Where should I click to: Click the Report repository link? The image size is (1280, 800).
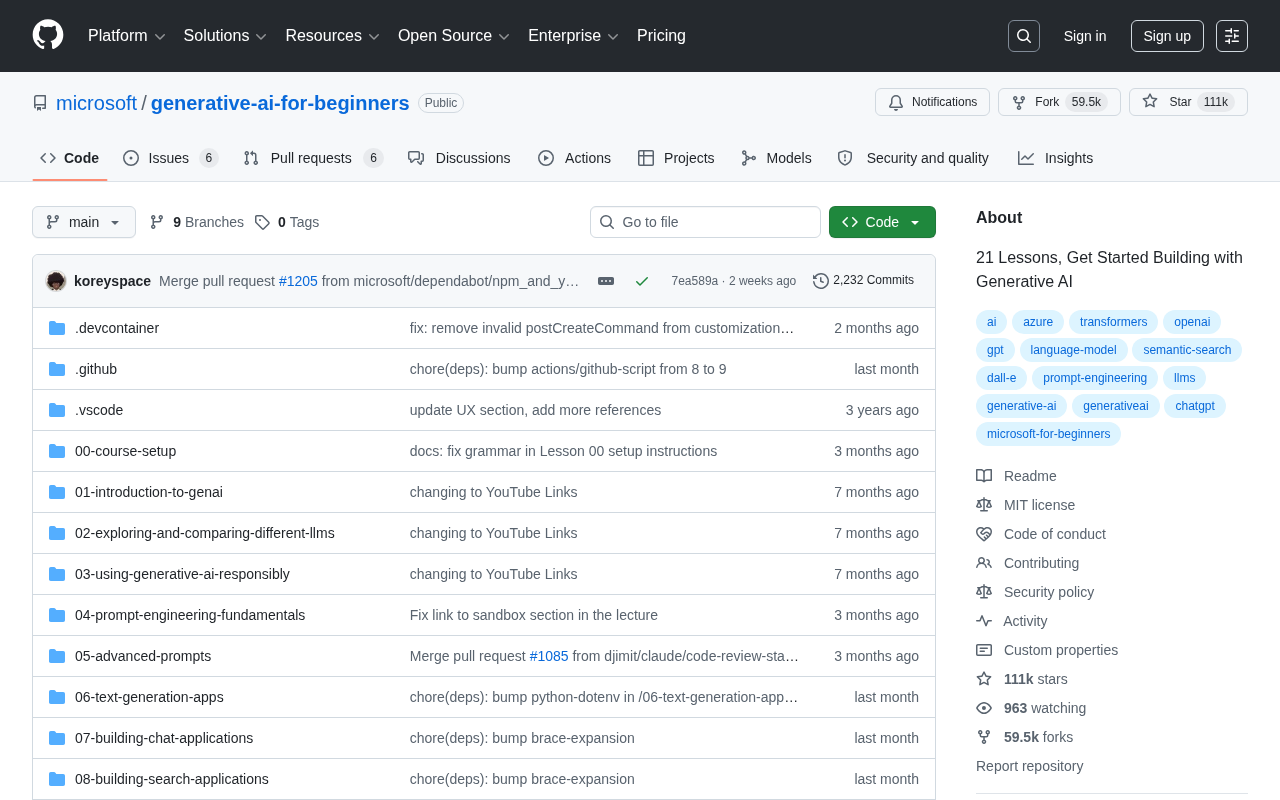tap(1029, 766)
